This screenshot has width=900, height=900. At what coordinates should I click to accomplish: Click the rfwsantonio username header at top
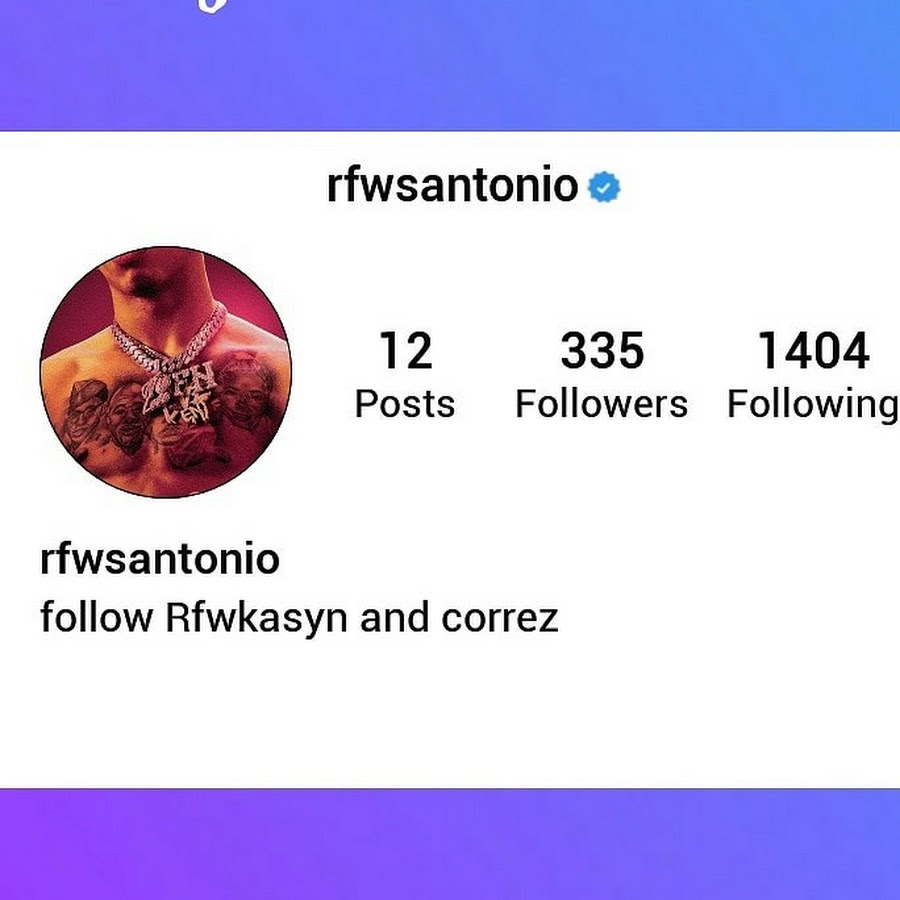click(x=452, y=186)
